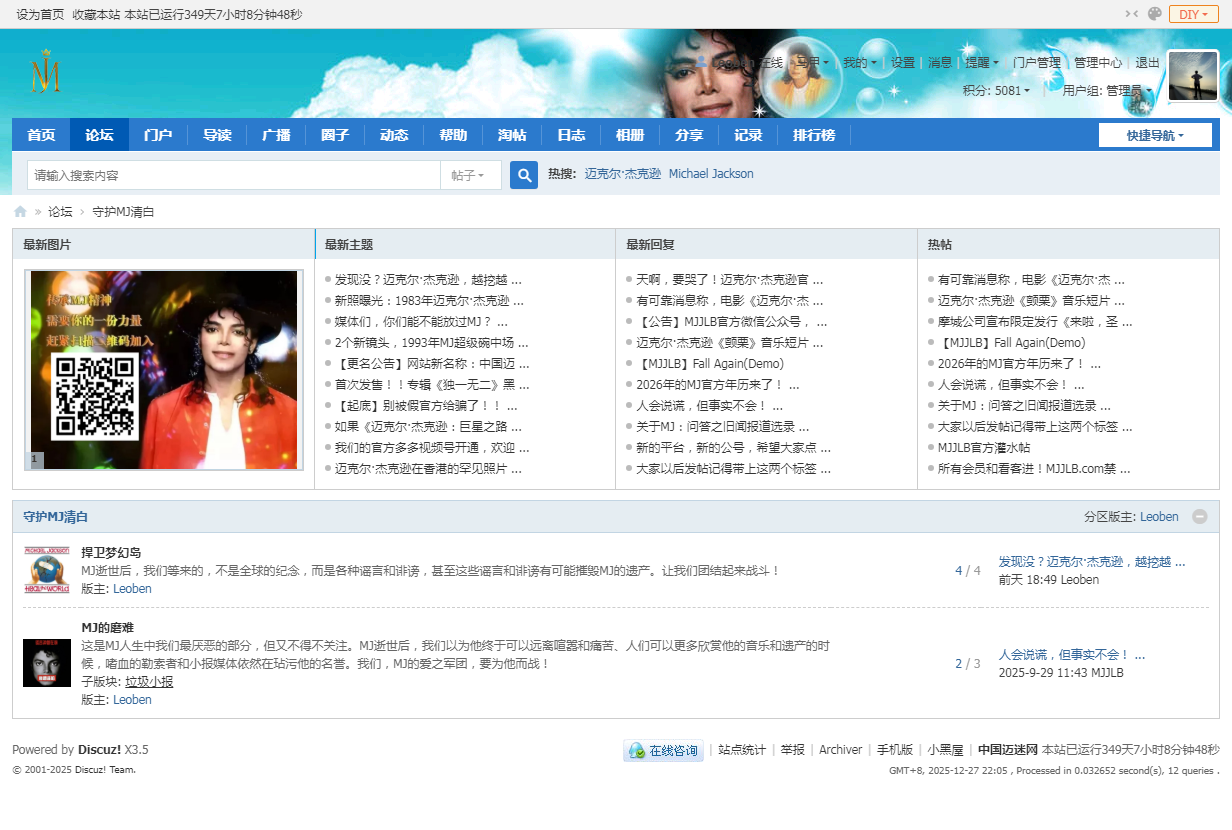Open the 垃圾小报 sub-forum link
The height and width of the screenshot is (830, 1232).
pos(149,682)
